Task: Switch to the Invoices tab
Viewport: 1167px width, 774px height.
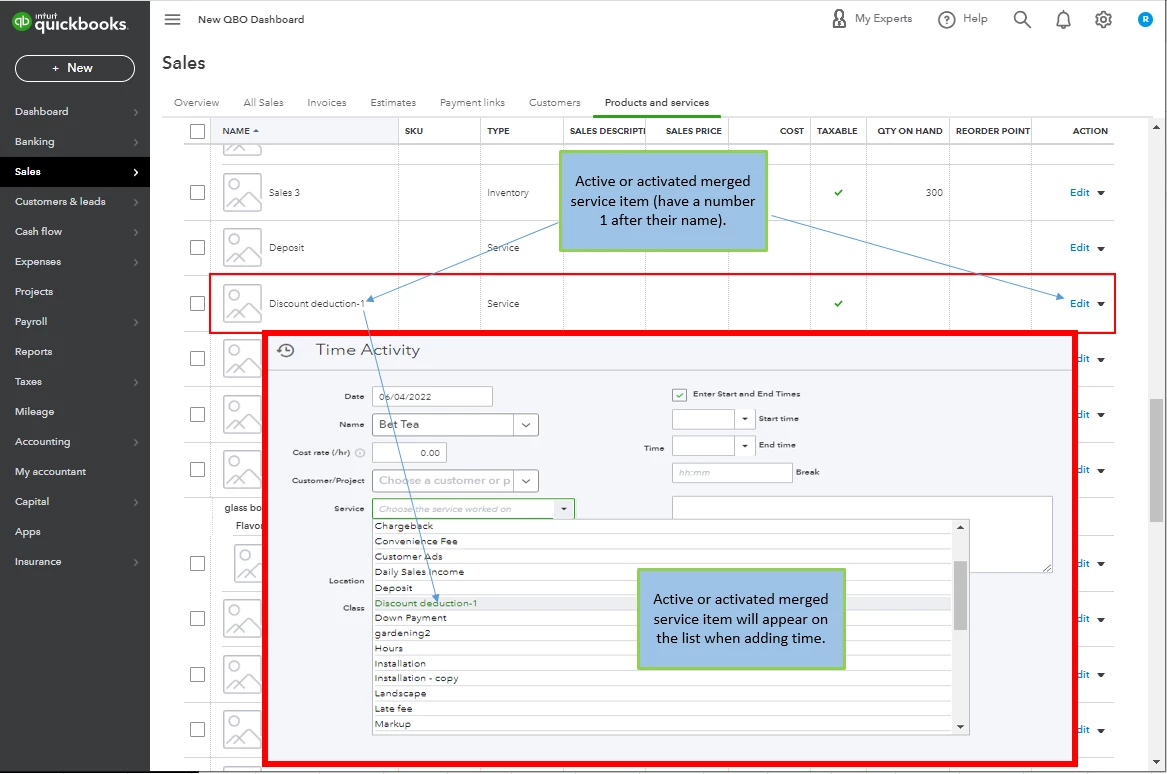Action: click(x=327, y=103)
